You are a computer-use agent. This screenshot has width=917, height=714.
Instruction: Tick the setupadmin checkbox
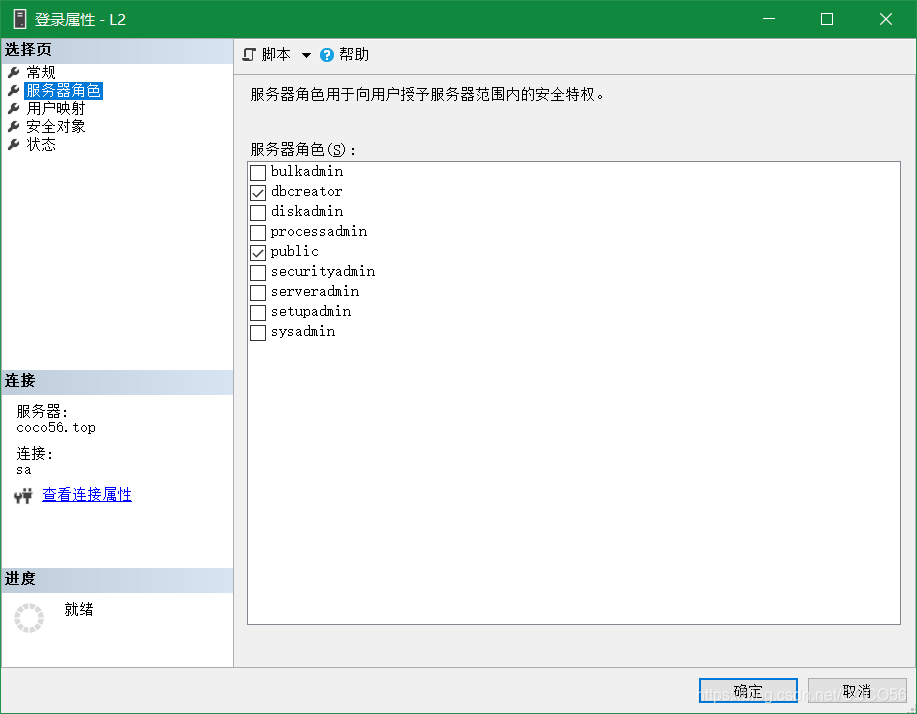258,313
